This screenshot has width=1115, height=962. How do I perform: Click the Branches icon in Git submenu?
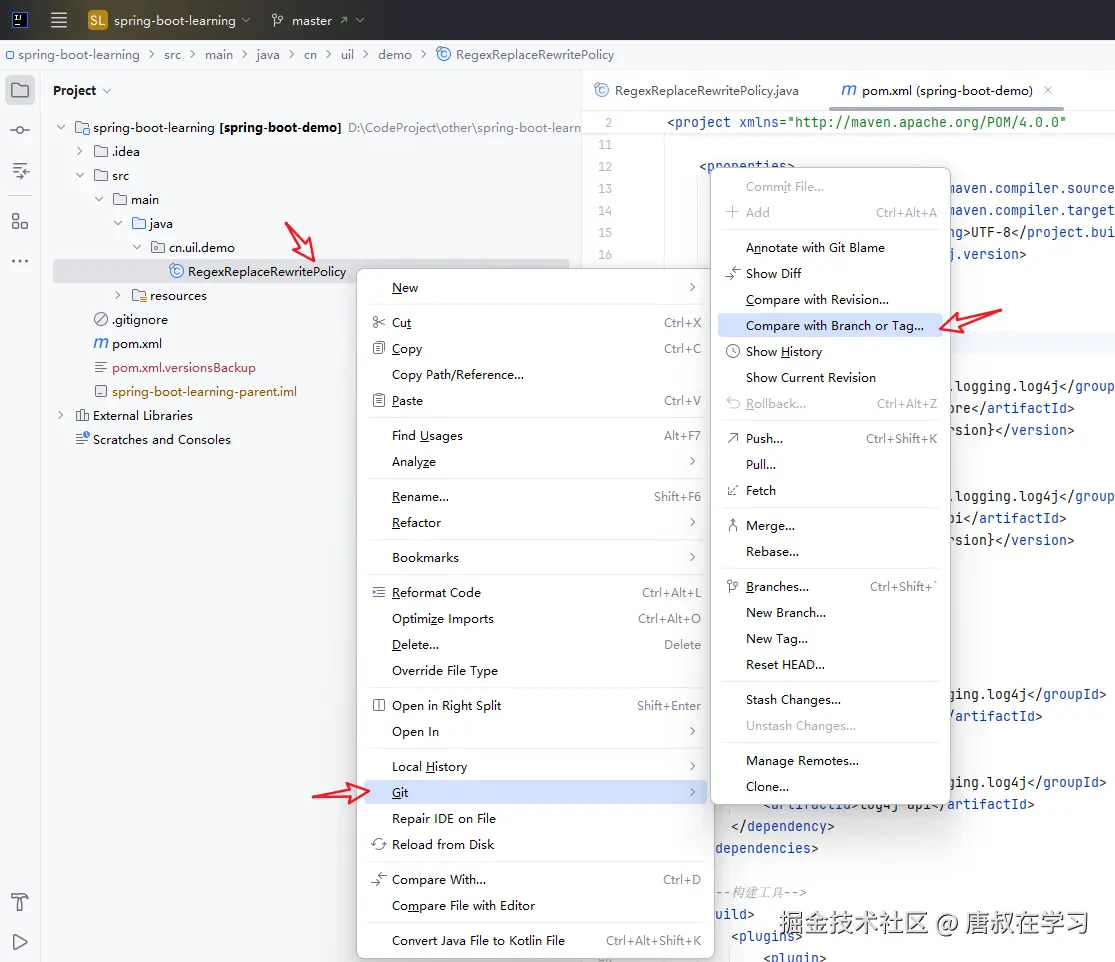pos(732,587)
